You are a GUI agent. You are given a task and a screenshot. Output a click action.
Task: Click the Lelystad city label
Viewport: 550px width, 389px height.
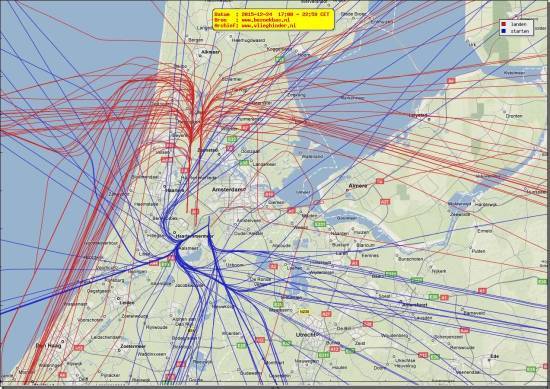click(418, 115)
